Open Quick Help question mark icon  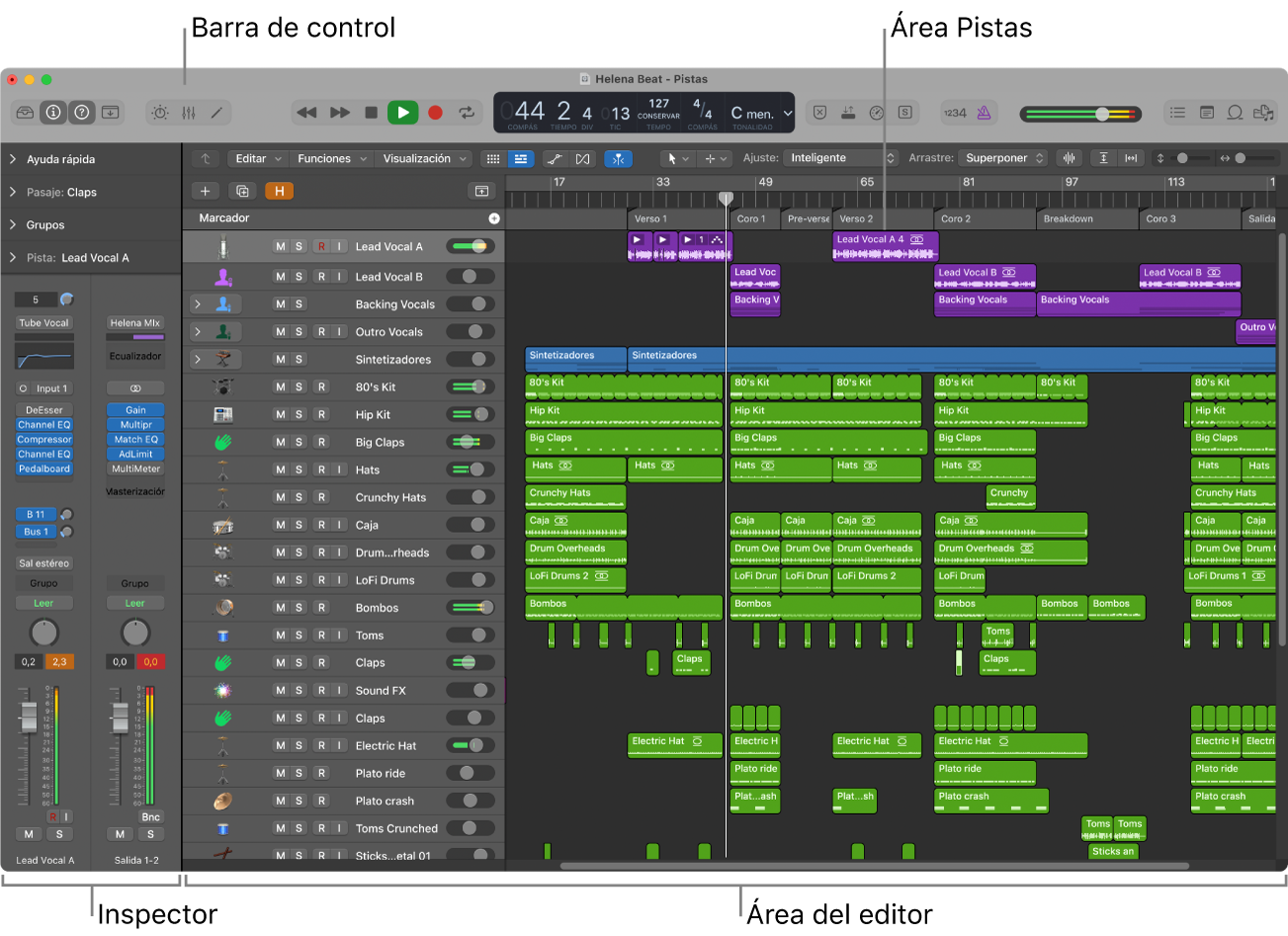(x=81, y=112)
